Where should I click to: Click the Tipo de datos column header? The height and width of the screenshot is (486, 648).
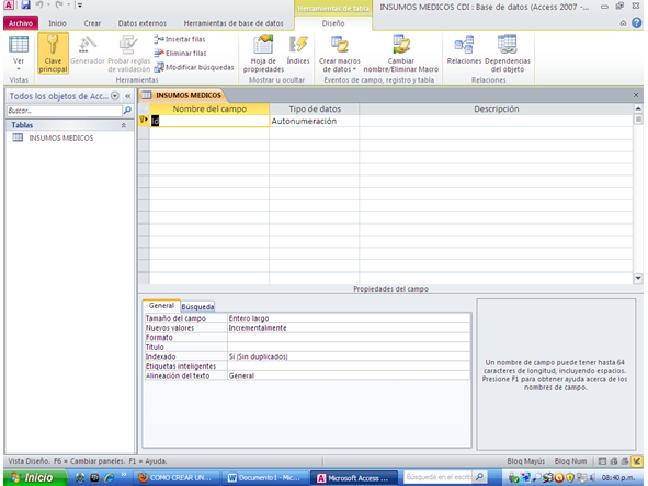[x=314, y=109]
